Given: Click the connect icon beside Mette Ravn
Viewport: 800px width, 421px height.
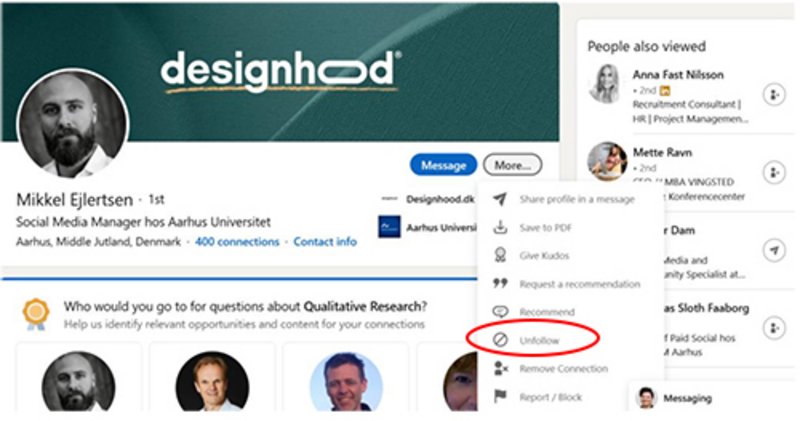Looking at the screenshot, I should click(774, 172).
